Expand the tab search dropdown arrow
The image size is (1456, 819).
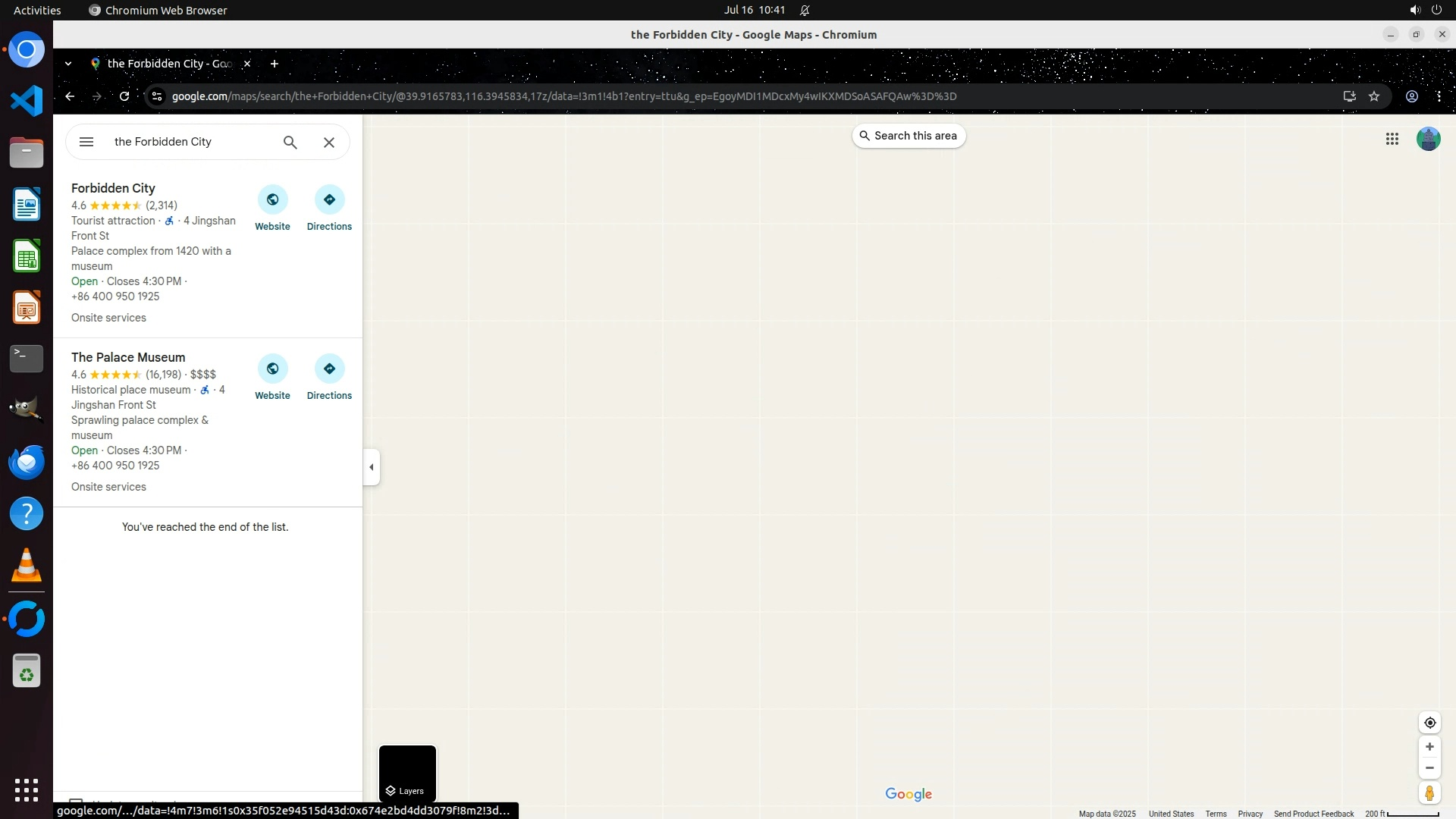coord(68,64)
